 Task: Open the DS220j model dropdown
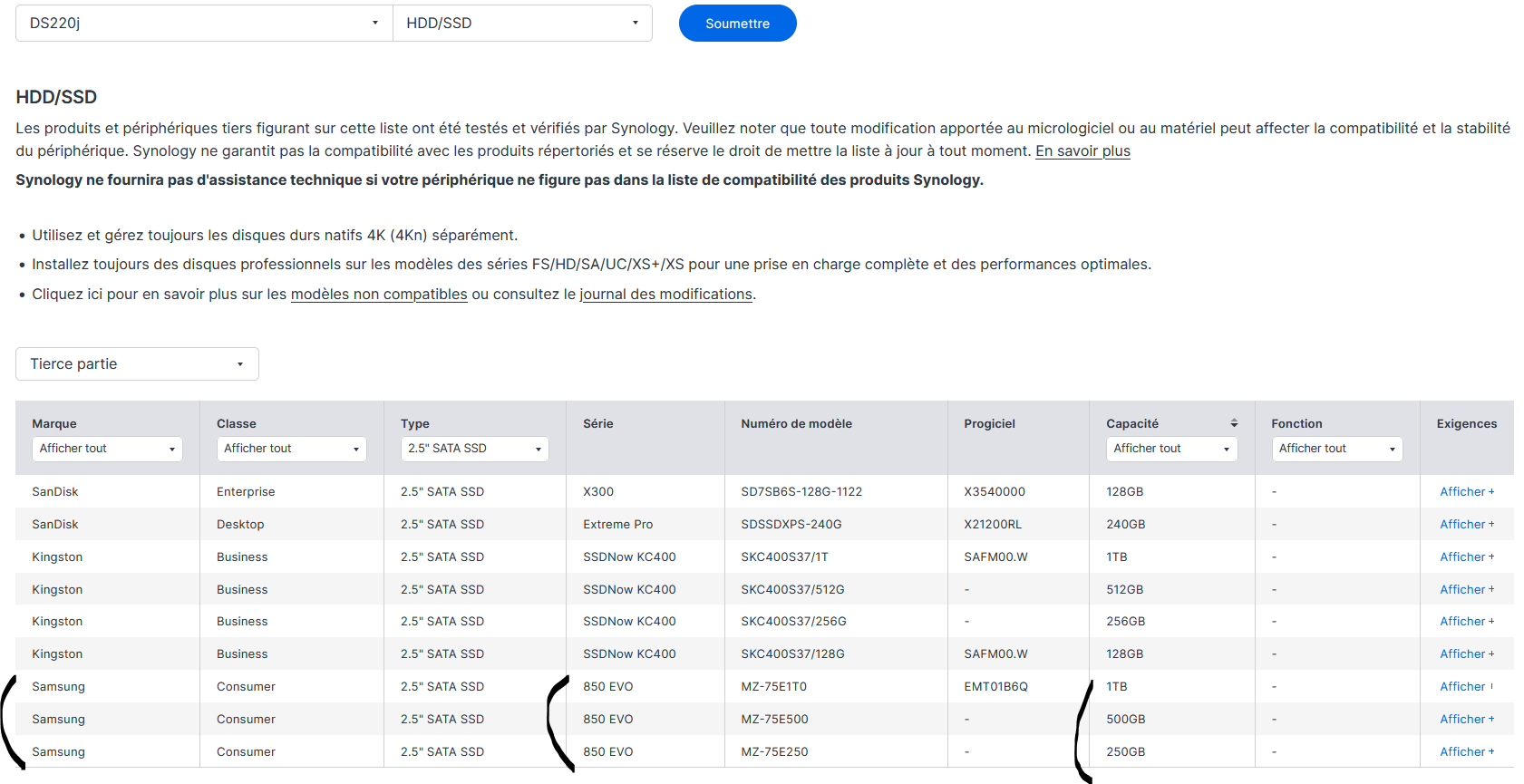click(204, 24)
